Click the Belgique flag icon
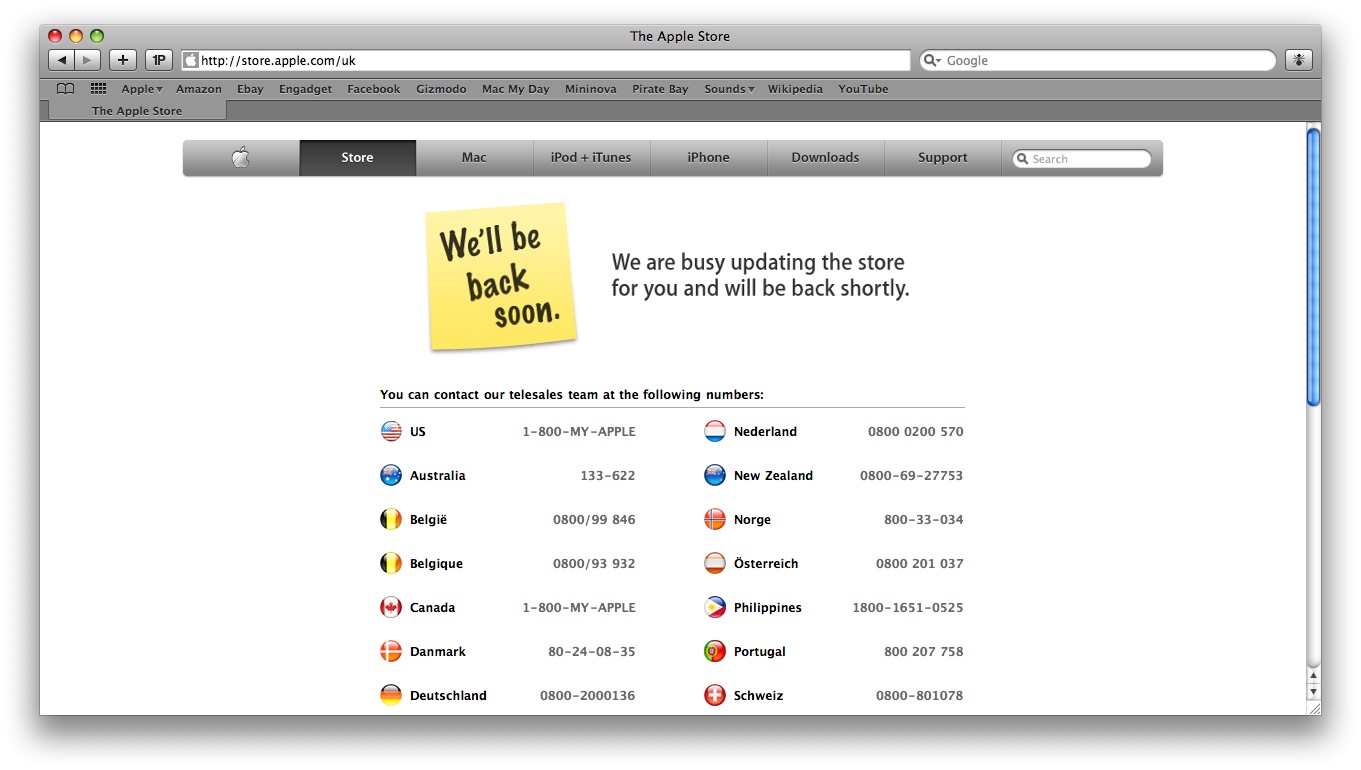Screen dimensions: 1361x770 click(391, 564)
